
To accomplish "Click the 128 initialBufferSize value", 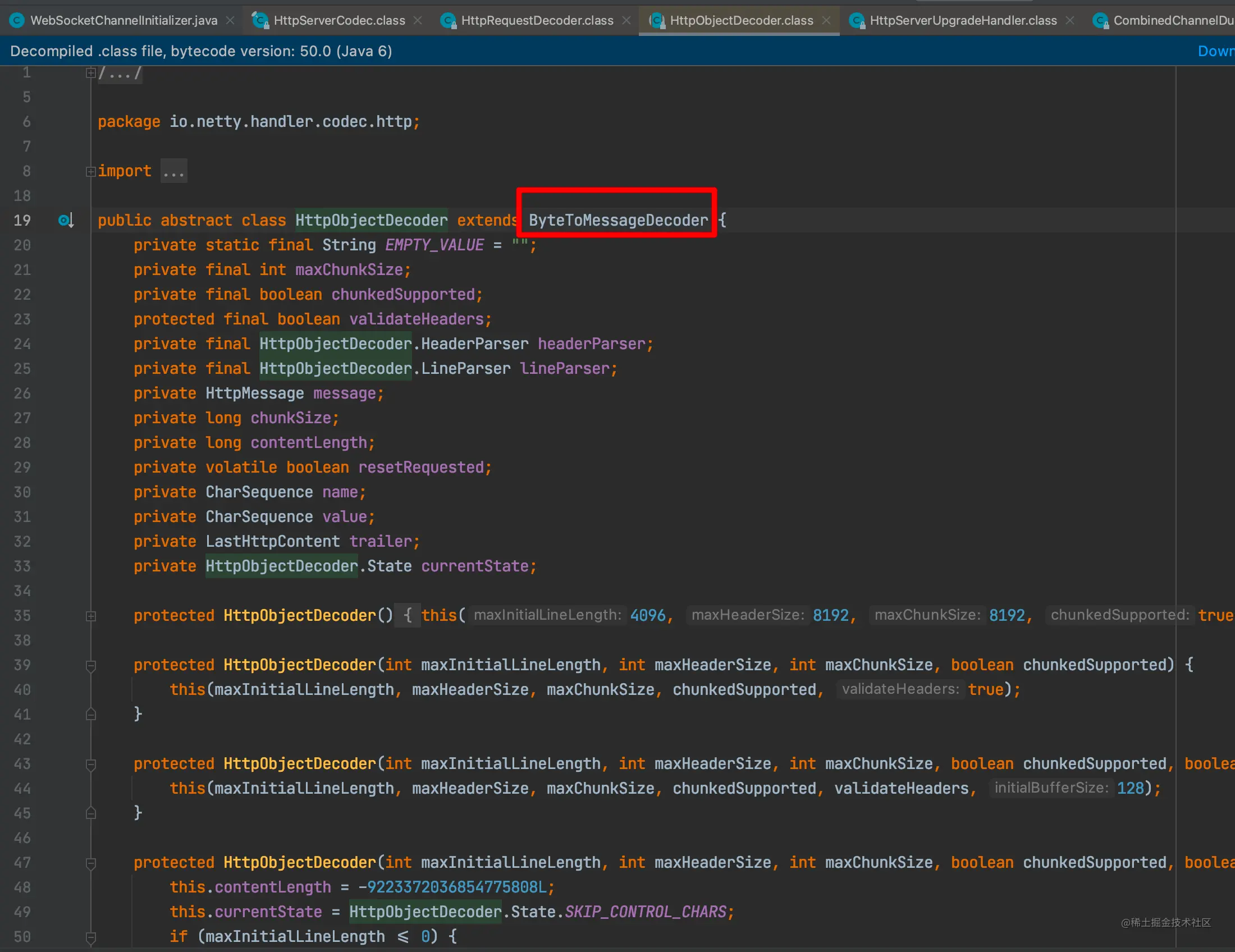I will 1130,788.
